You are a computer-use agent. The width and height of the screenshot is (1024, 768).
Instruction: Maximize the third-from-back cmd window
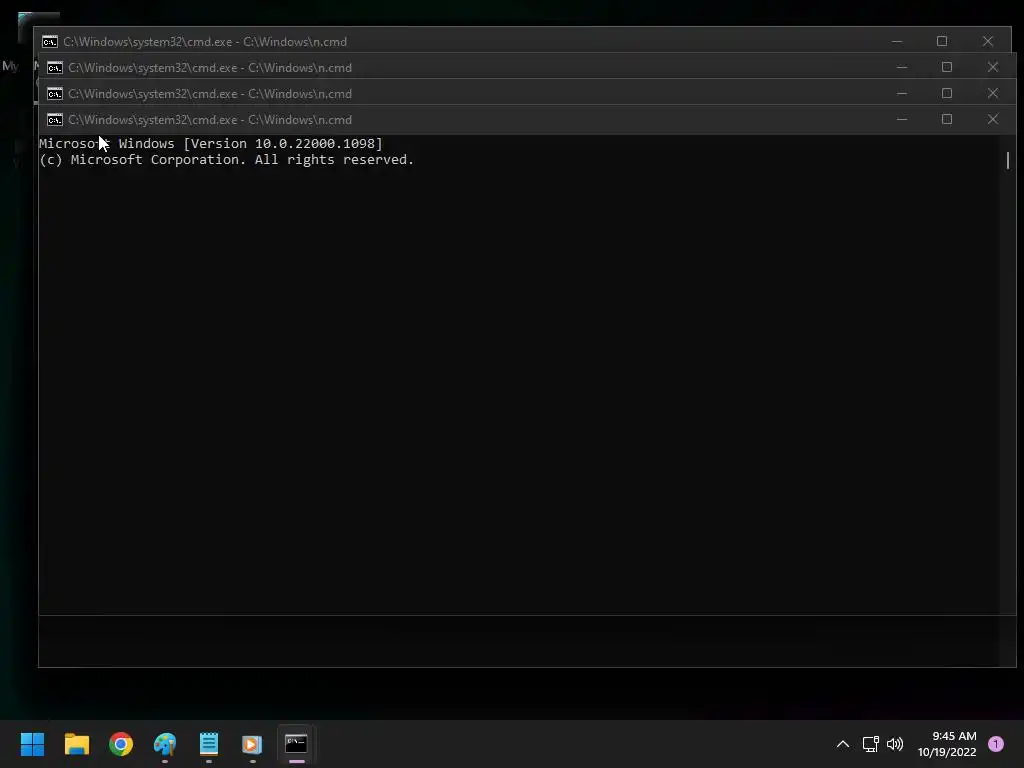(947, 93)
